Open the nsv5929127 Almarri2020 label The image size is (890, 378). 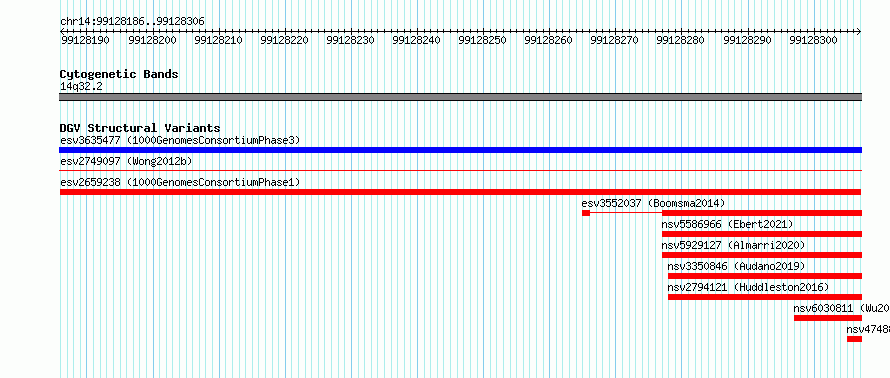click(733, 245)
